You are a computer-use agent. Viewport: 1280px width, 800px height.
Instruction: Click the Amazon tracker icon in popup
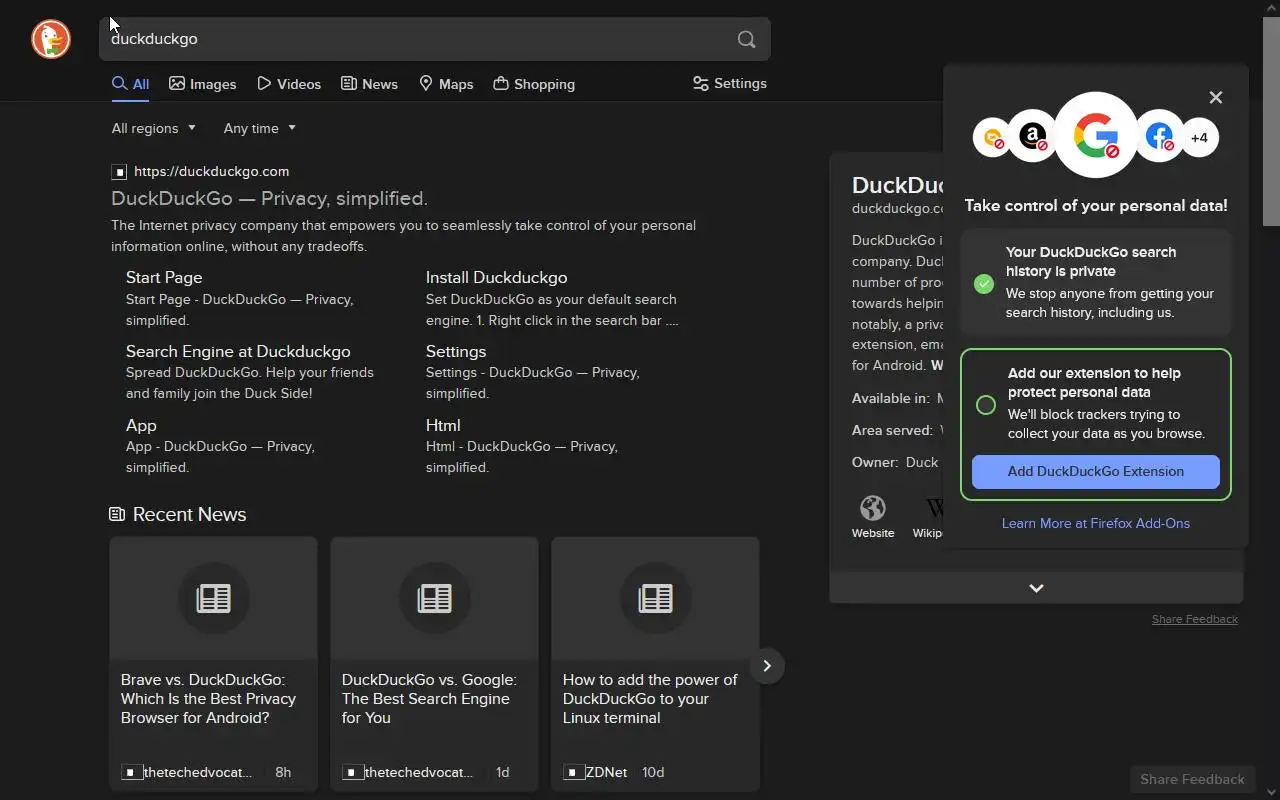point(1032,136)
